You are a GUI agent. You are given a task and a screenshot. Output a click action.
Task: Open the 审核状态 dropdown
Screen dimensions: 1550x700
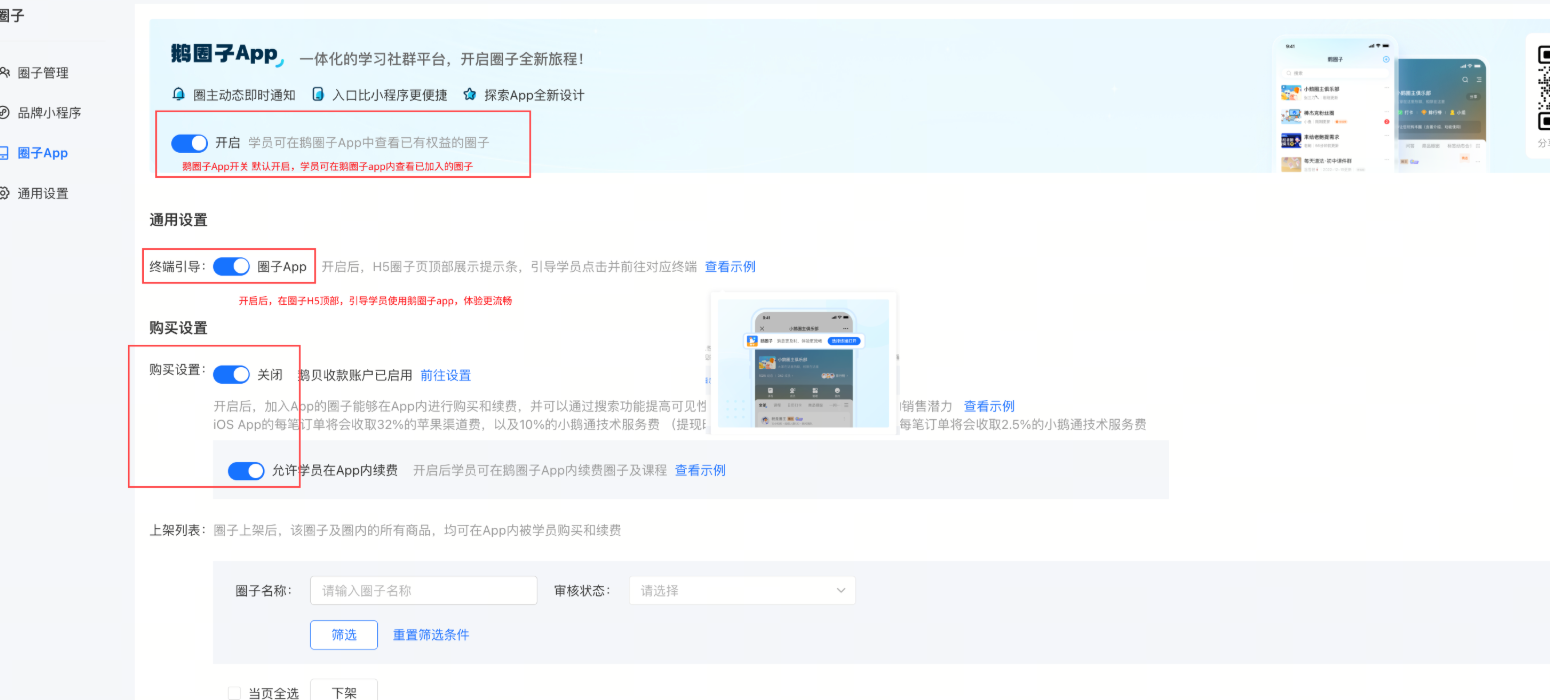click(741, 590)
